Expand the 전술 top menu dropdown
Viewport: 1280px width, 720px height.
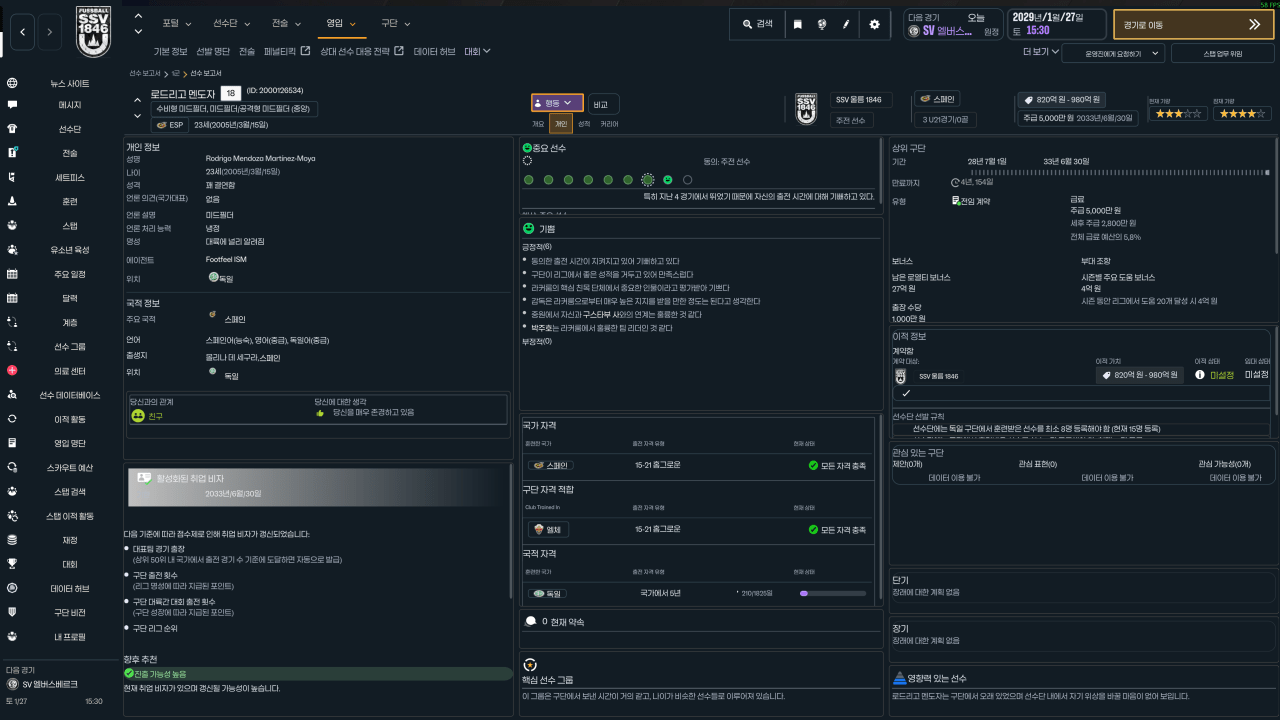click(x=286, y=22)
